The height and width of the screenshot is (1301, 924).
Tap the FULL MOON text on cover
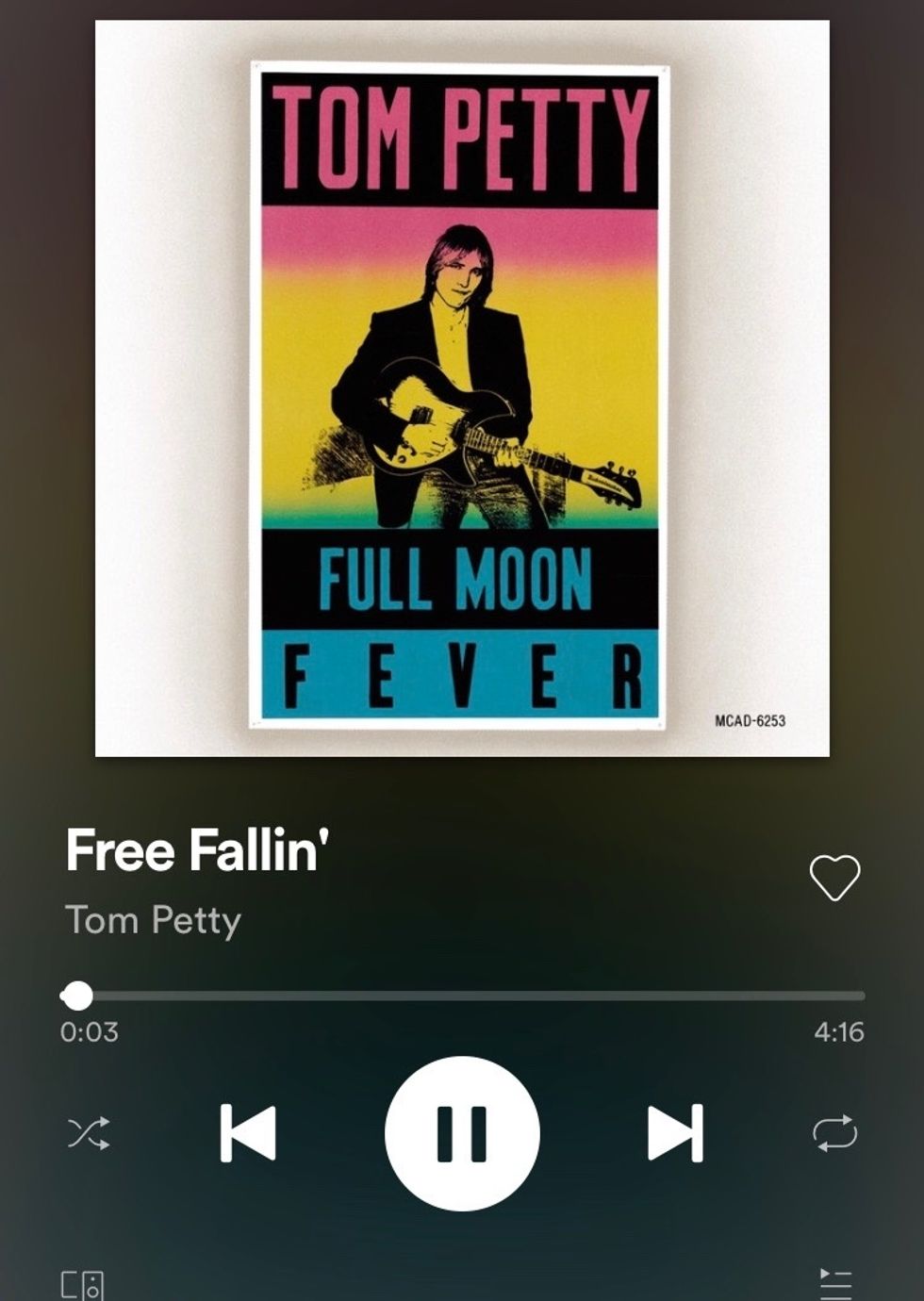point(455,577)
